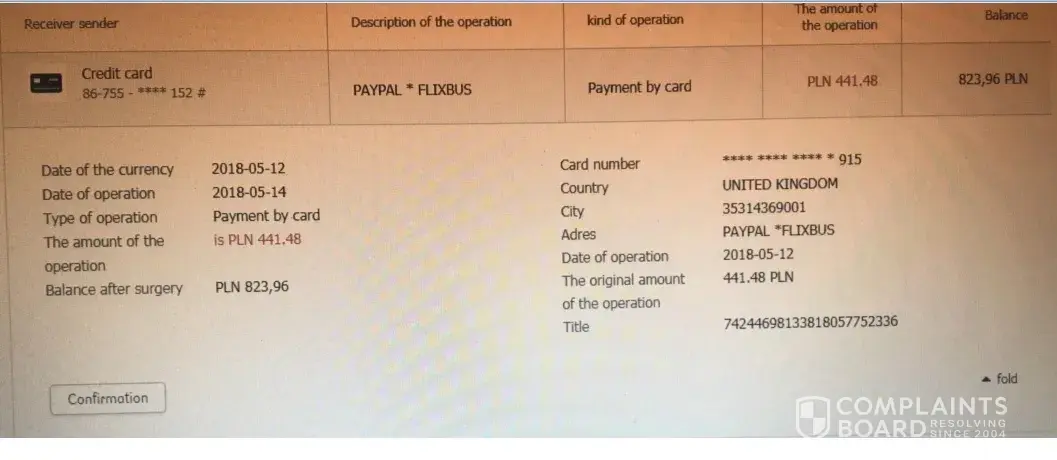The image size is (1057, 460).
Task: Click the amount of the operation header
Action: tap(838, 17)
